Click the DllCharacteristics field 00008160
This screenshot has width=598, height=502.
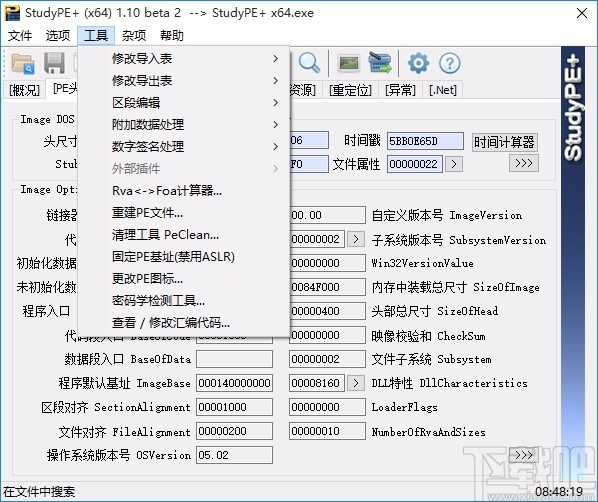coord(317,383)
